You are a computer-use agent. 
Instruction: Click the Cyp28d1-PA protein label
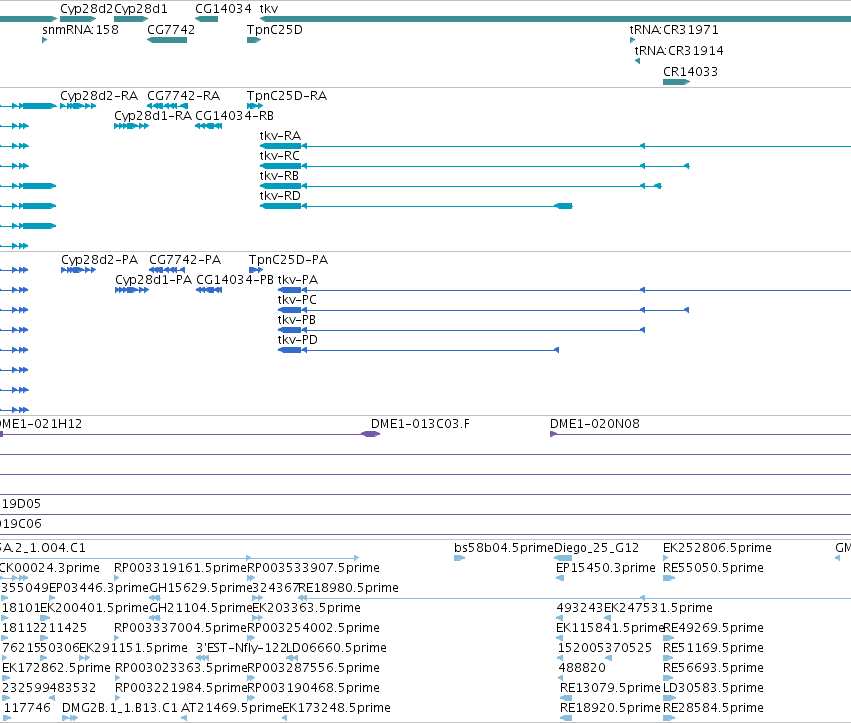[x=154, y=280]
